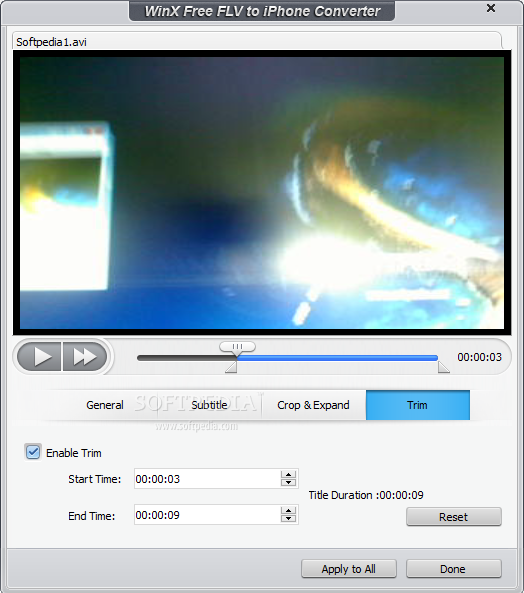The width and height of the screenshot is (524, 593).
Task: Click the Reset button
Action: 454,517
